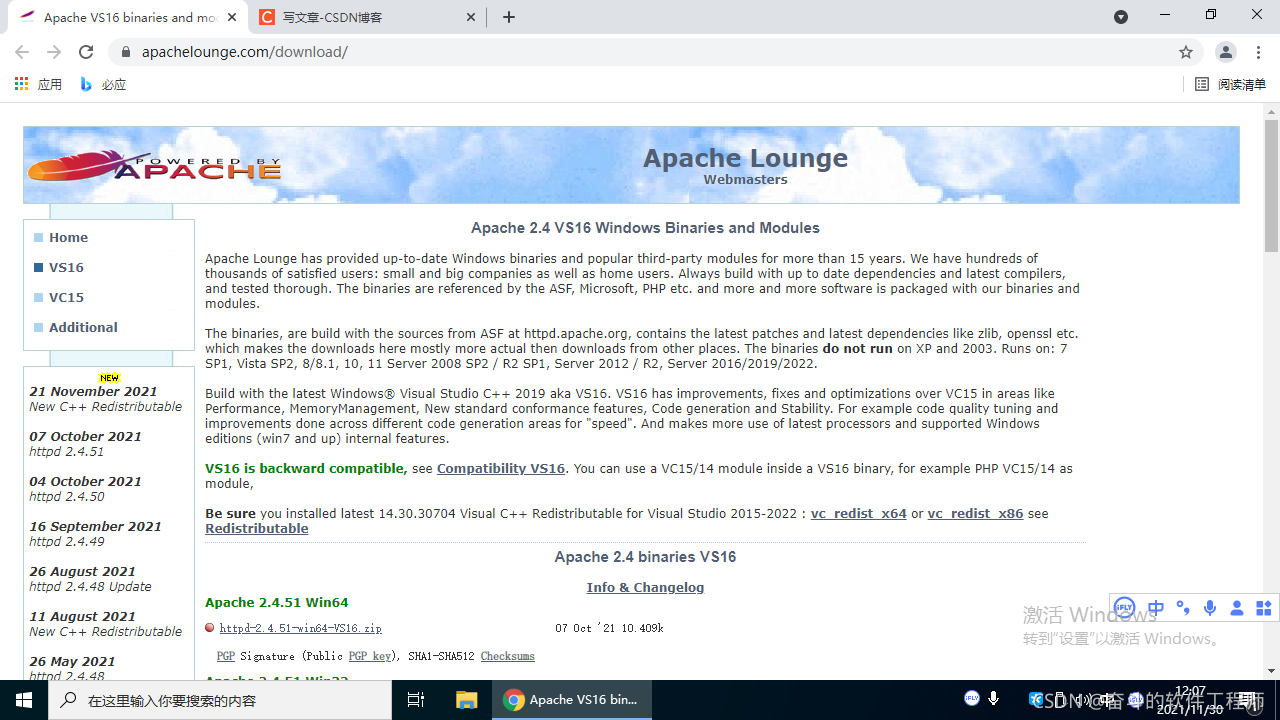Select the Apache VS16 binaries tab

128,17
